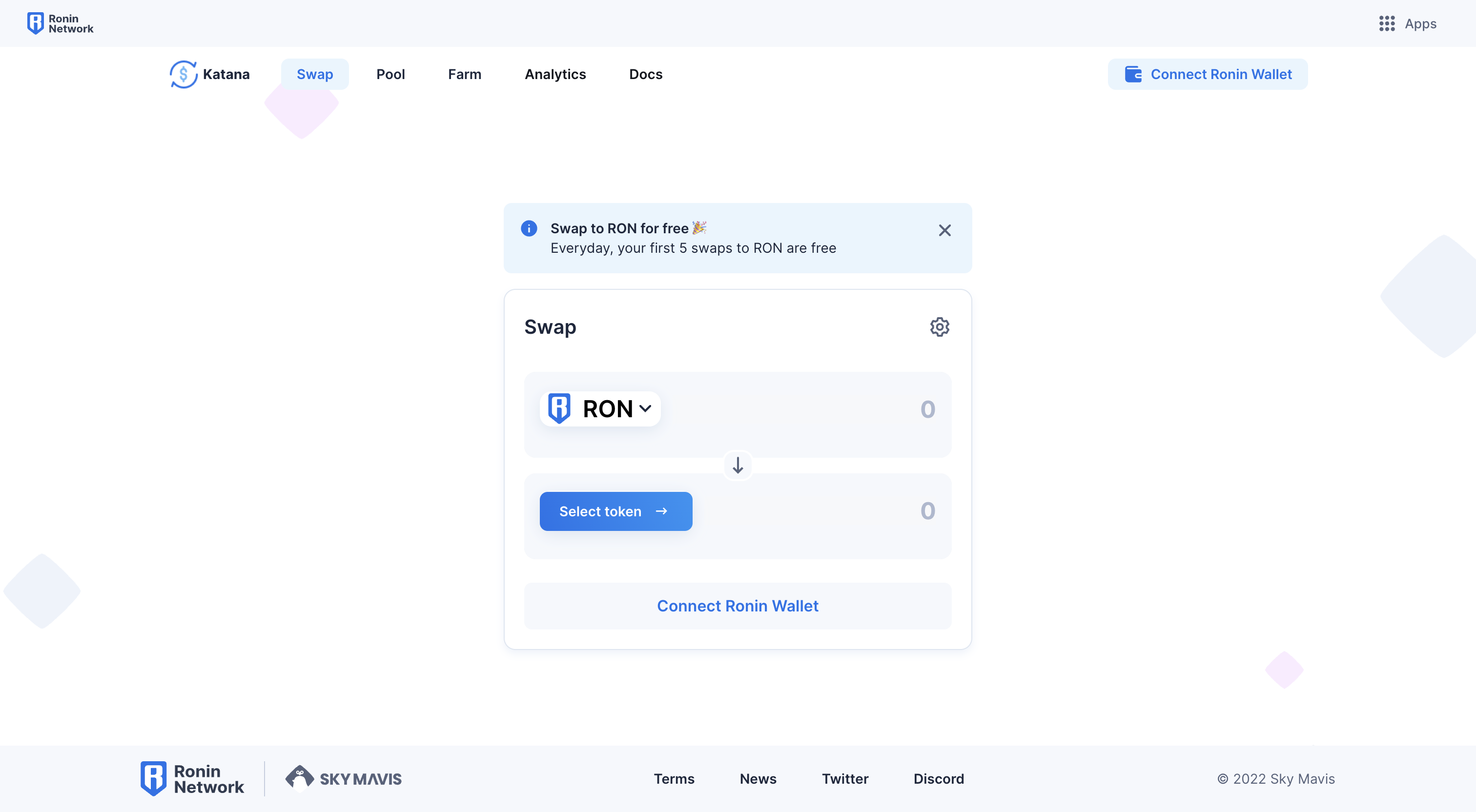Click the Sky Mavis logo in the footer

343,778
